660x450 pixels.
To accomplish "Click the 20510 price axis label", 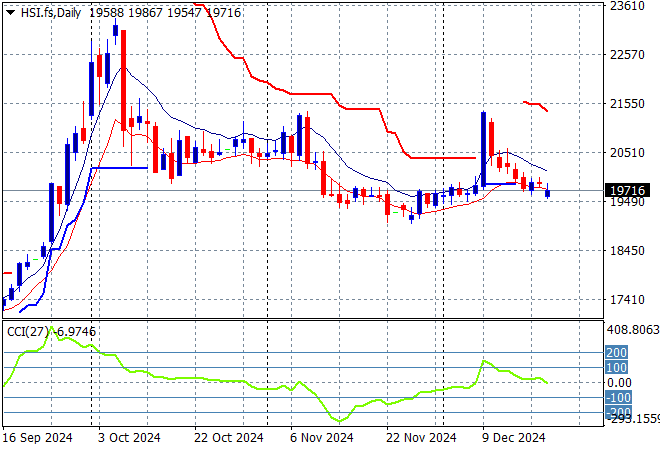I will 626,153.
